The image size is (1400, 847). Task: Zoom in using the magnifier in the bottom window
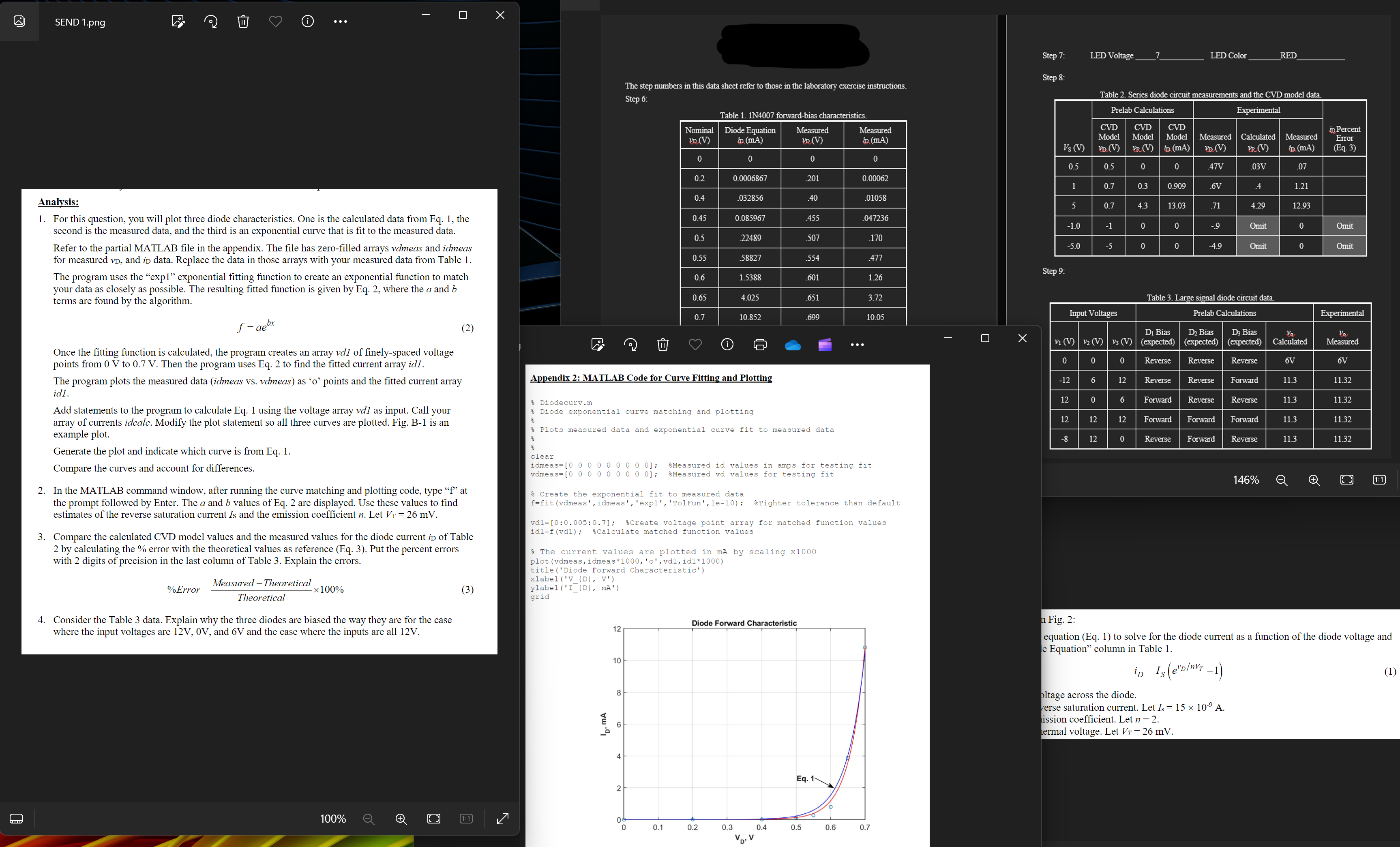coord(1314,480)
